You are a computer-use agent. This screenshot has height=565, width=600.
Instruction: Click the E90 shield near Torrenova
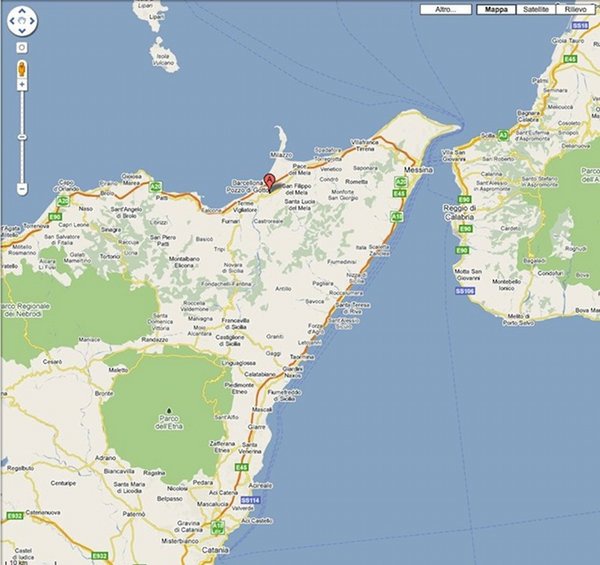click(x=55, y=217)
